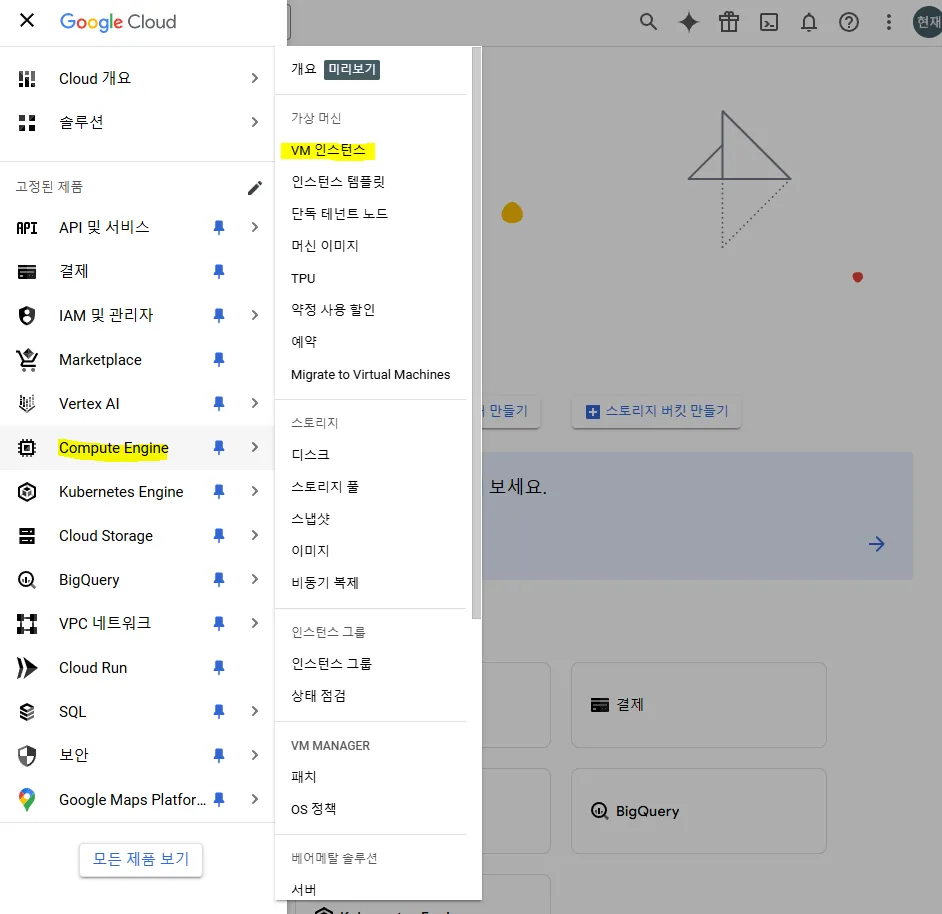The height and width of the screenshot is (914, 942).
Task: Click 스토리지 버킷 만들기 button
Action: (x=656, y=411)
